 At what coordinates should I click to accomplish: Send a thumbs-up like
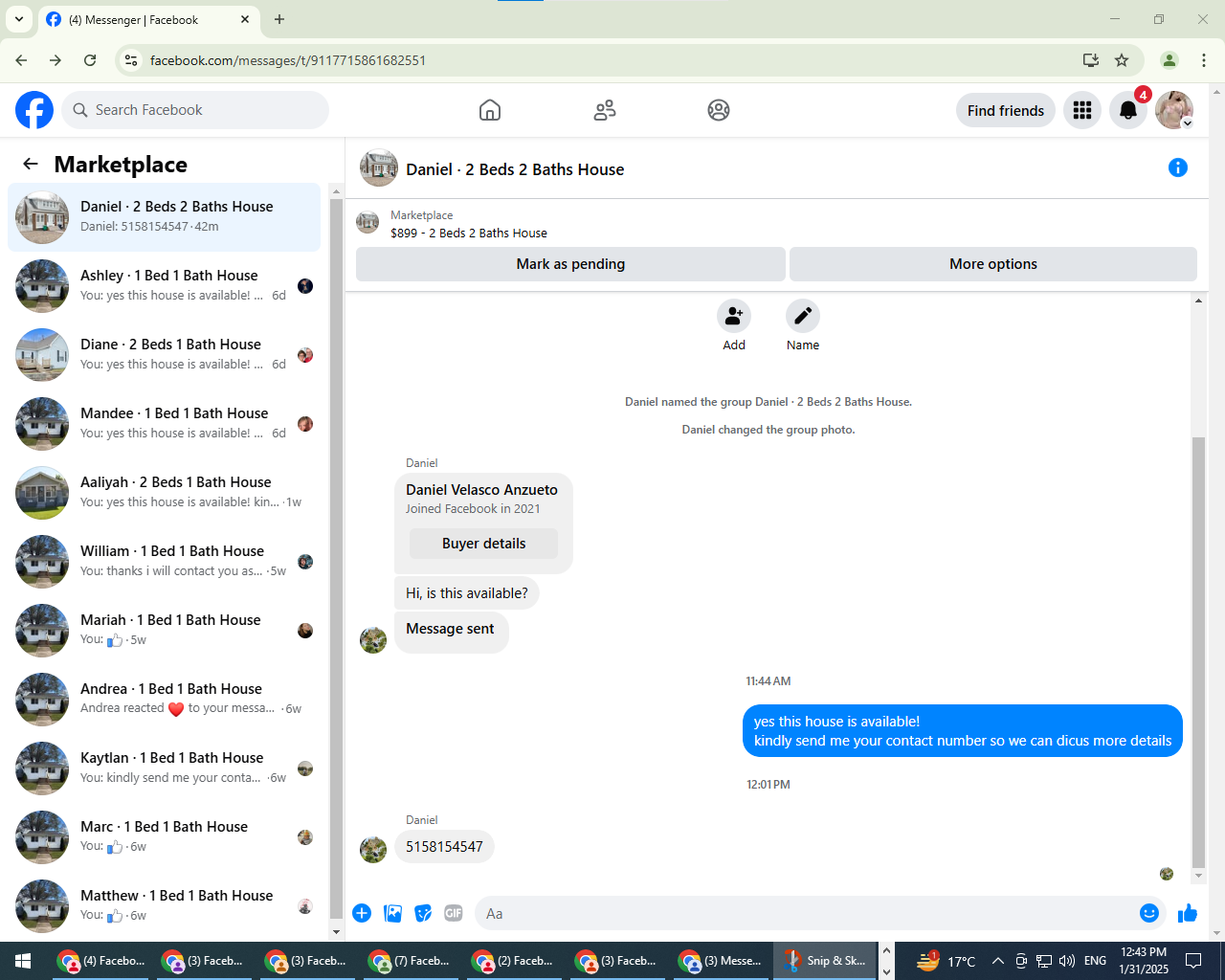pyautogui.click(x=1188, y=913)
